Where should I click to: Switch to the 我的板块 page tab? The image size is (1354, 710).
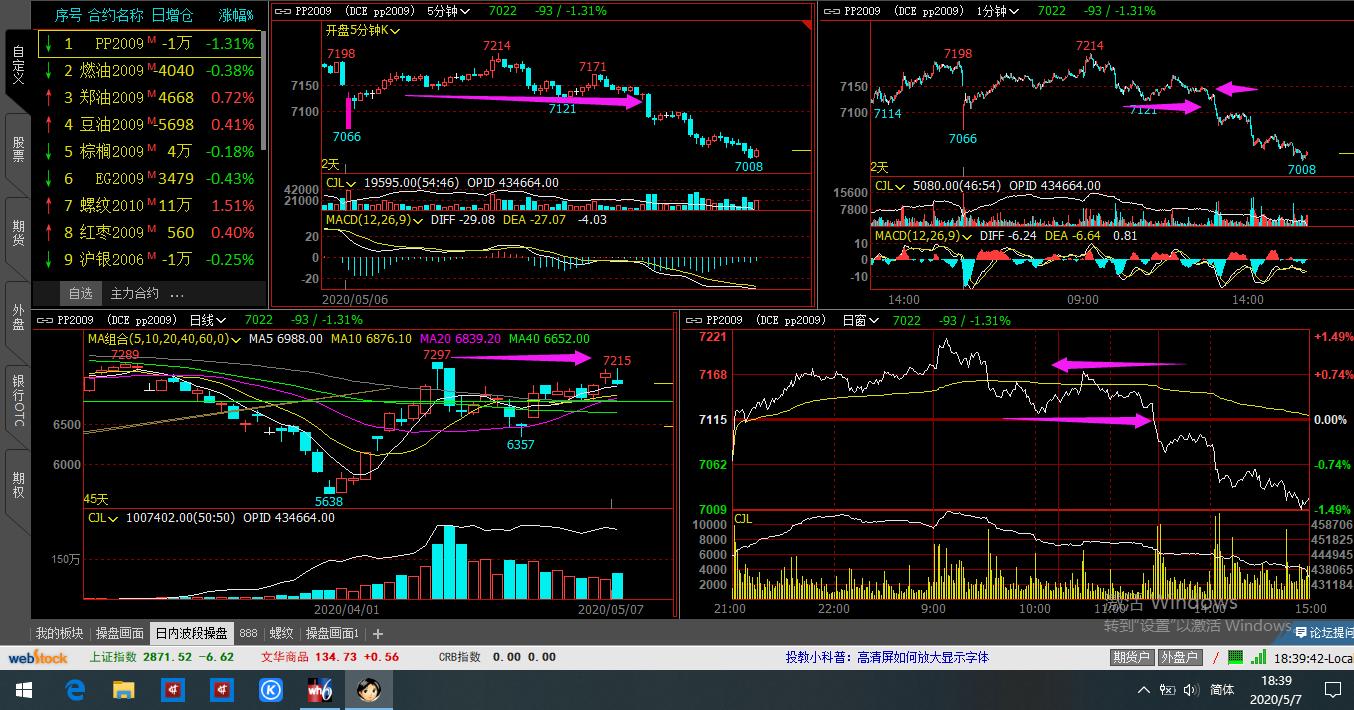pos(60,633)
